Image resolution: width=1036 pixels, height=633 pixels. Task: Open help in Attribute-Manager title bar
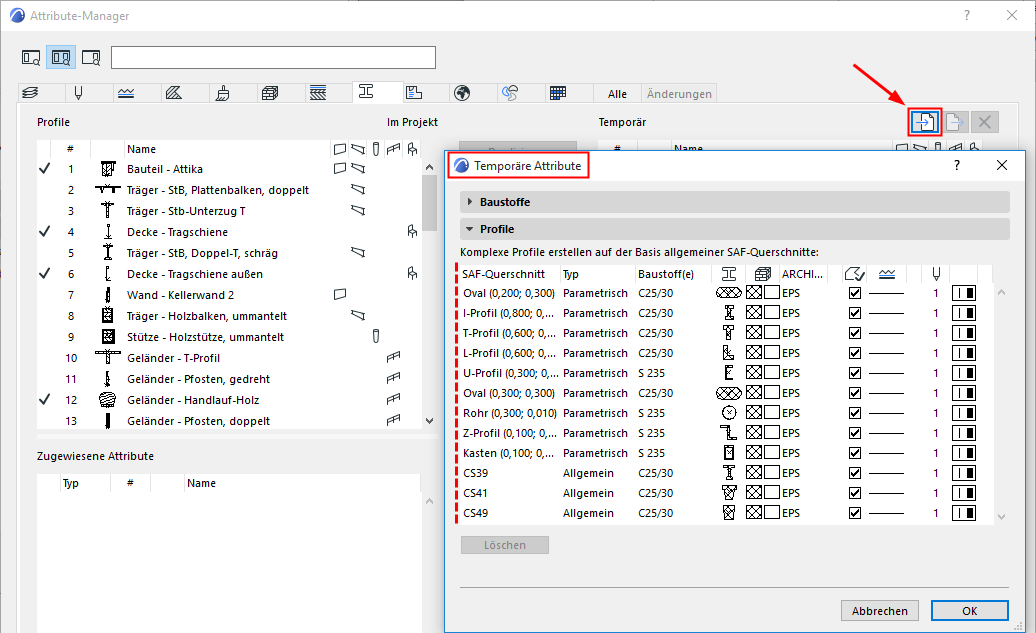[x=967, y=15]
